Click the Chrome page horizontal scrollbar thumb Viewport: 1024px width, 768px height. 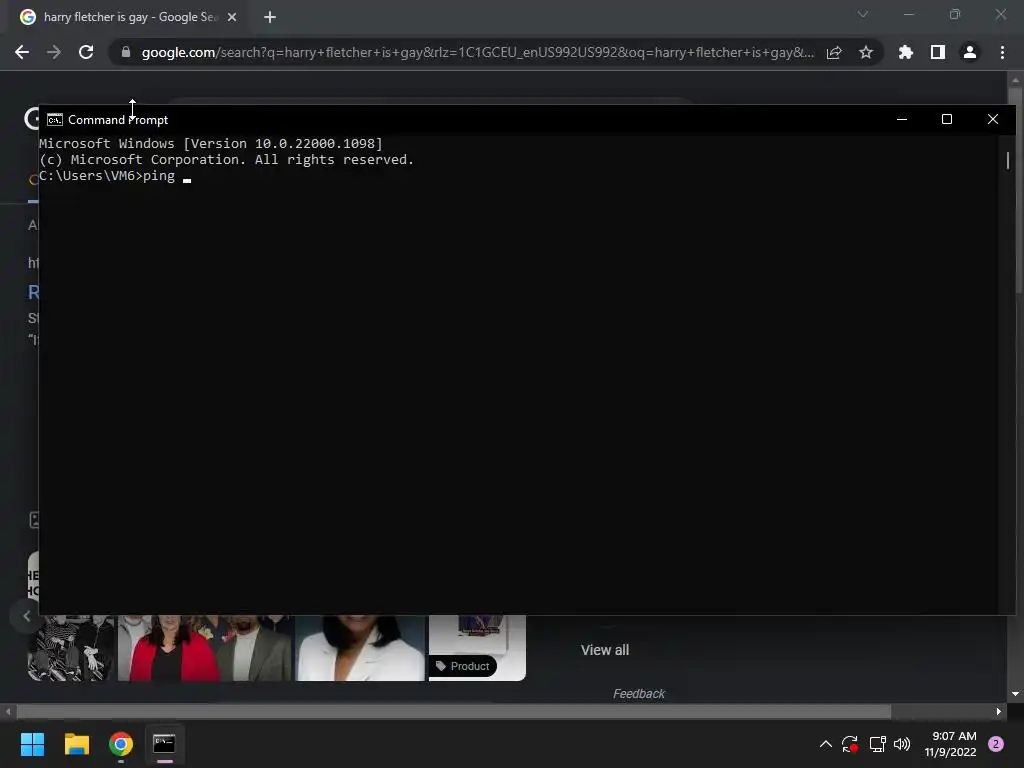click(454, 711)
